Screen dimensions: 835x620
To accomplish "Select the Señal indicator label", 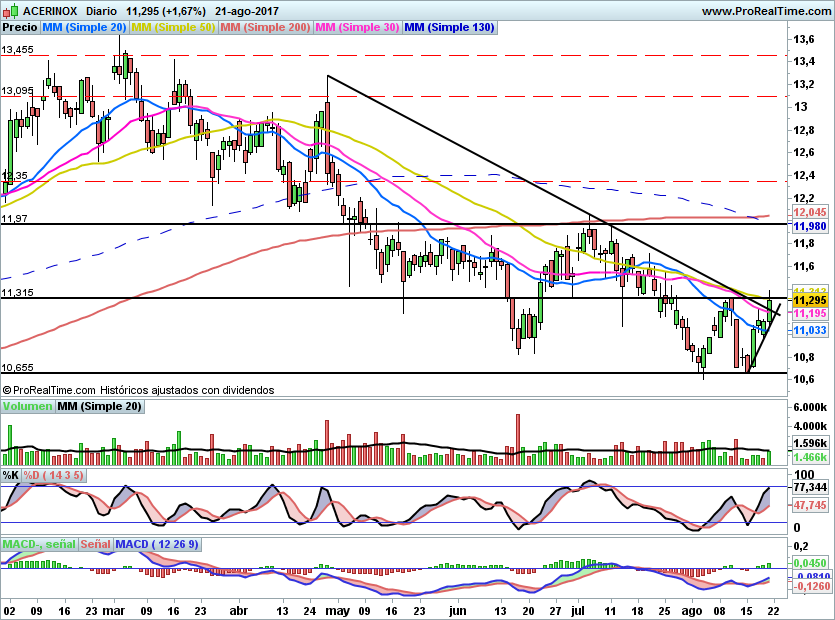I will click(x=95, y=544).
